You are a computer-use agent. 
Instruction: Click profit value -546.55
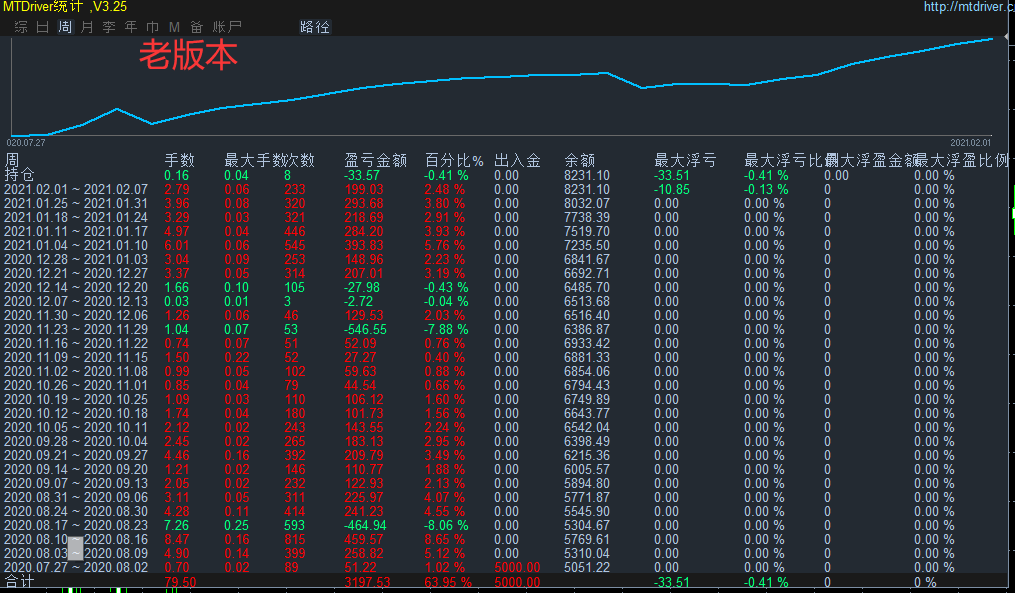click(366, 330)
